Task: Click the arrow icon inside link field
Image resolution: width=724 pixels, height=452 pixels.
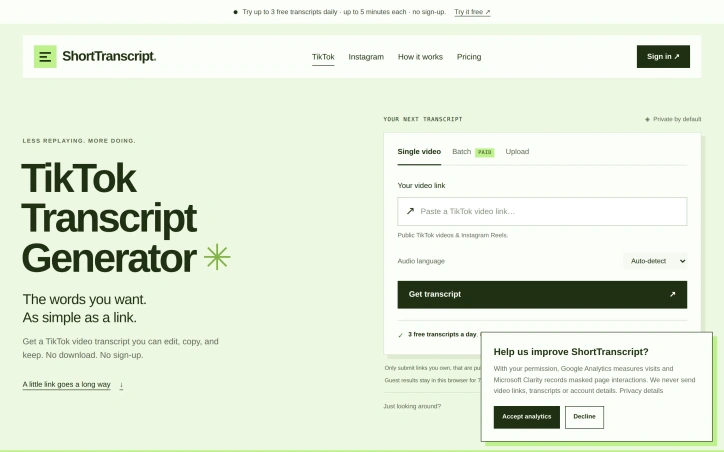Action: point(410,211)
